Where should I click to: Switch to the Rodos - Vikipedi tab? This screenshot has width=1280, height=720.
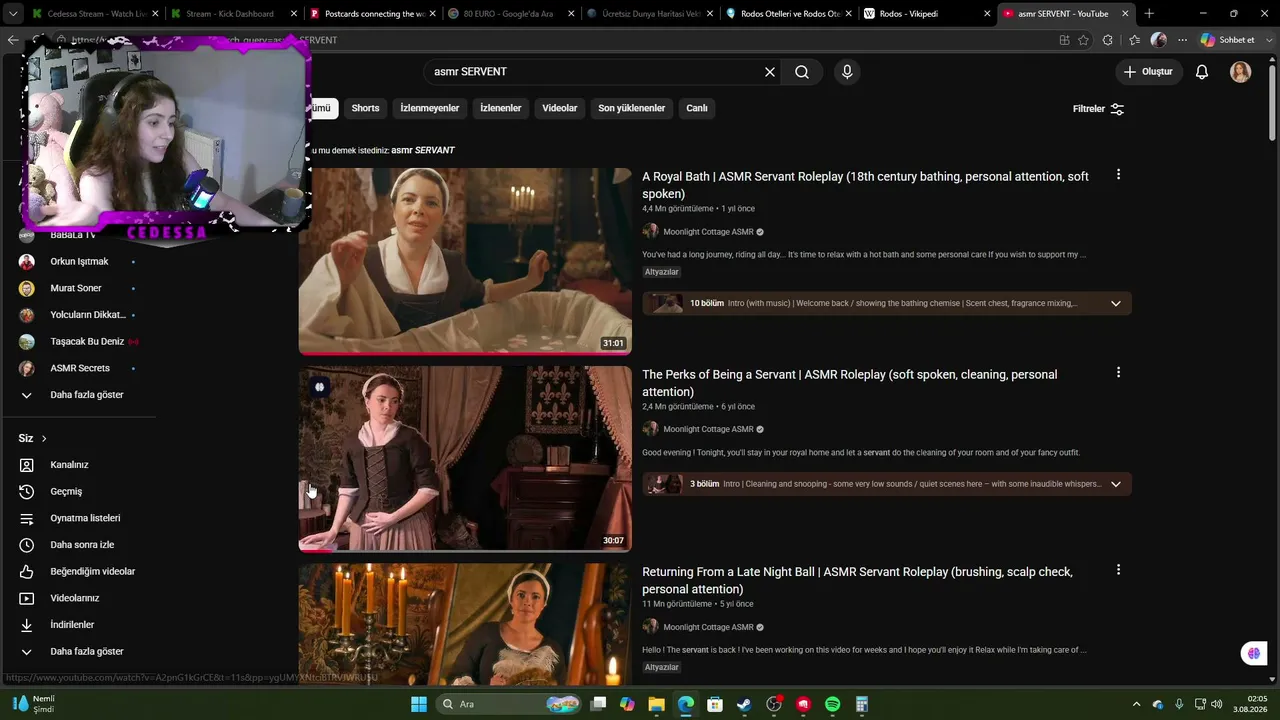[925, 14]
